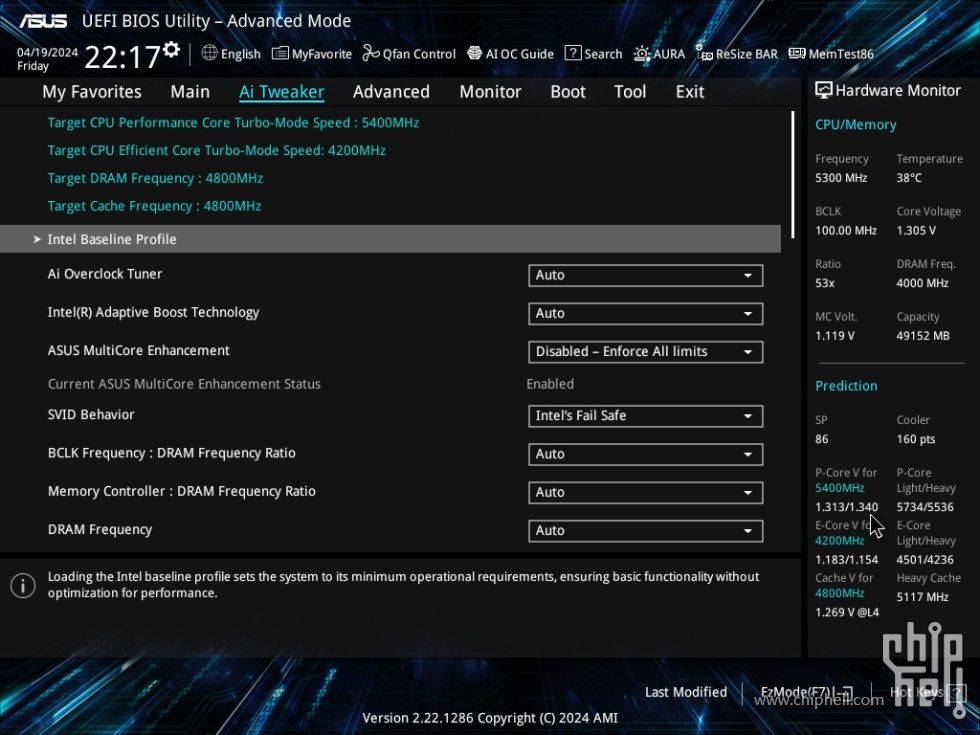Select the Intel Baseline Profile entry
The width and height of the screenshot is (980, 735).
click(112, 239)
